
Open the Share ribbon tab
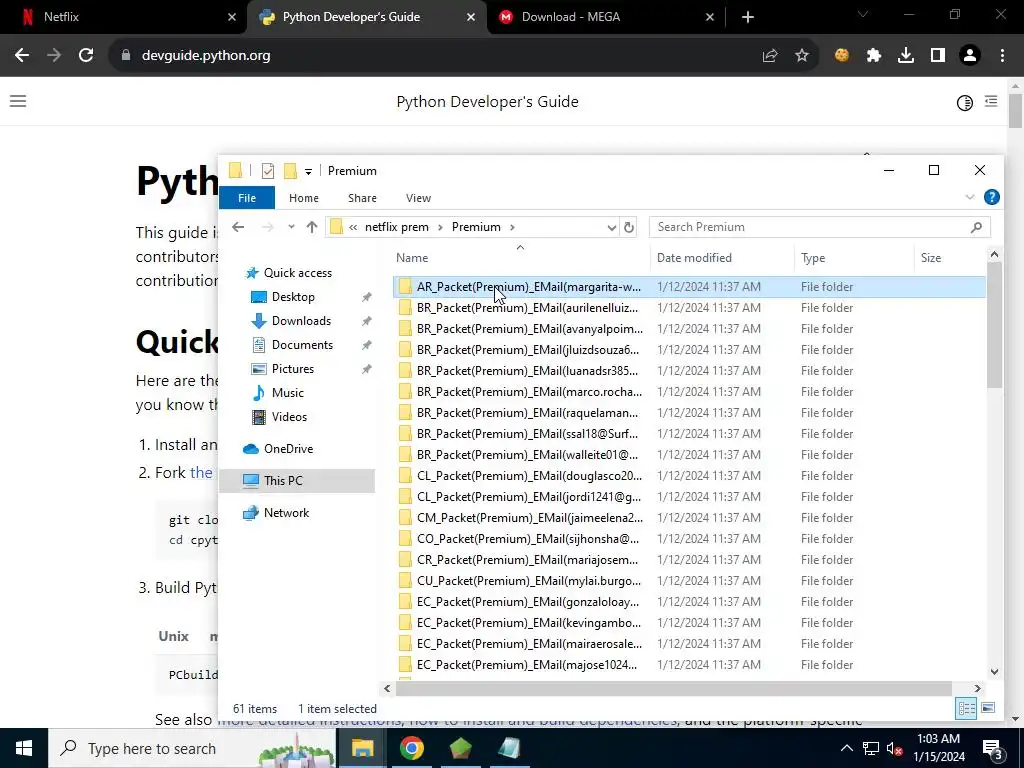pyautogui.click(x=362, y=198)
